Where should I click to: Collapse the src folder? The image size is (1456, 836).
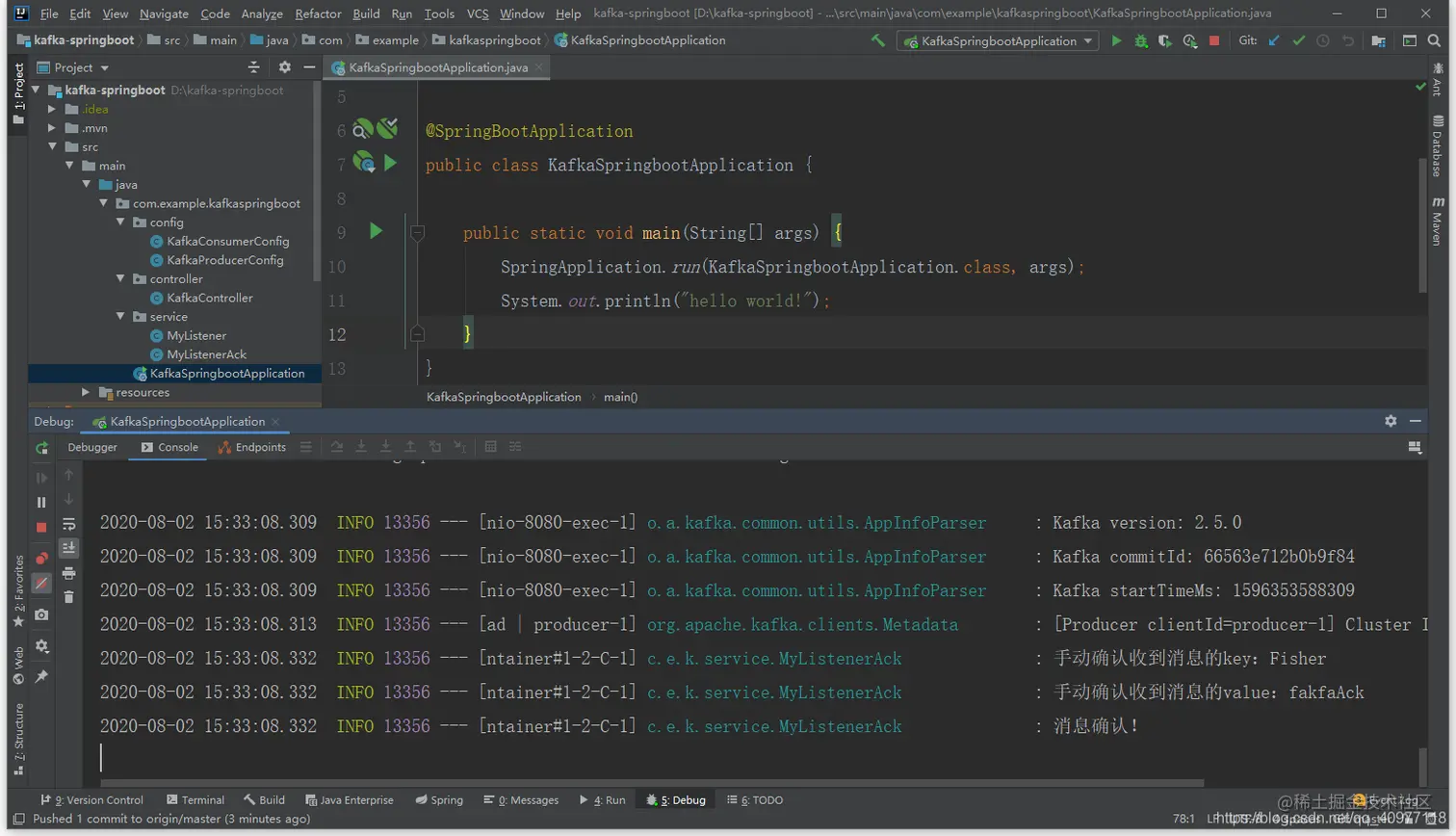(52, 146)
